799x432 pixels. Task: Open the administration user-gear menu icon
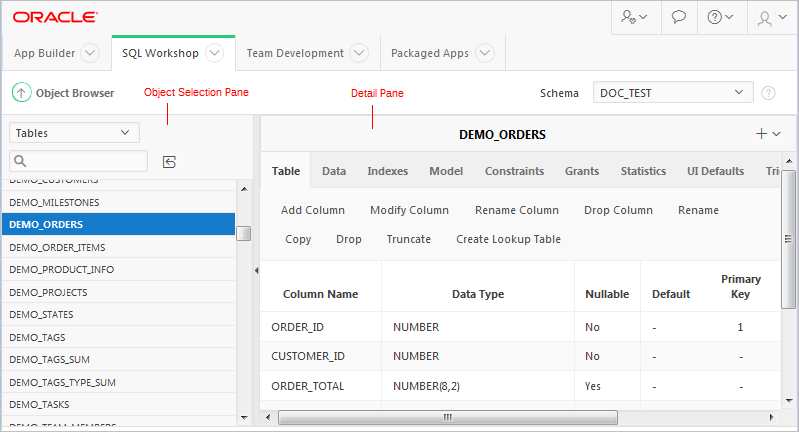click(634, 17)
